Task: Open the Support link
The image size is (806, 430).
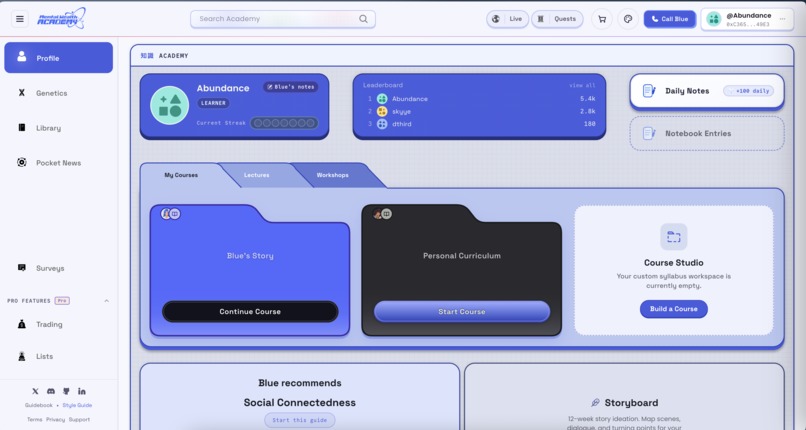Action: point(79,419)
